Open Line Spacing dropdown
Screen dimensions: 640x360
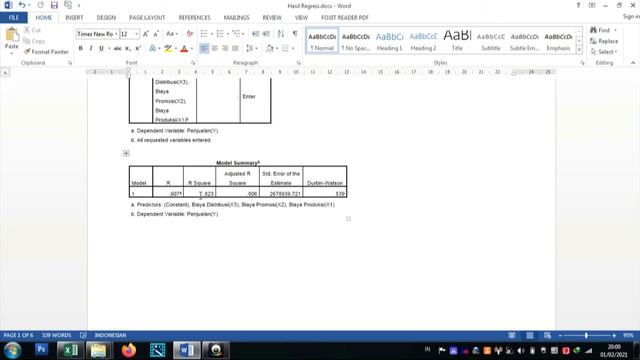[251, 49]
